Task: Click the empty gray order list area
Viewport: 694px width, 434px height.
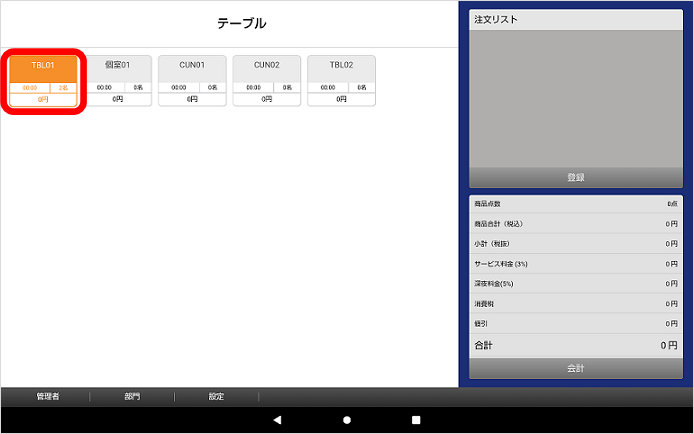Action: 575,98
